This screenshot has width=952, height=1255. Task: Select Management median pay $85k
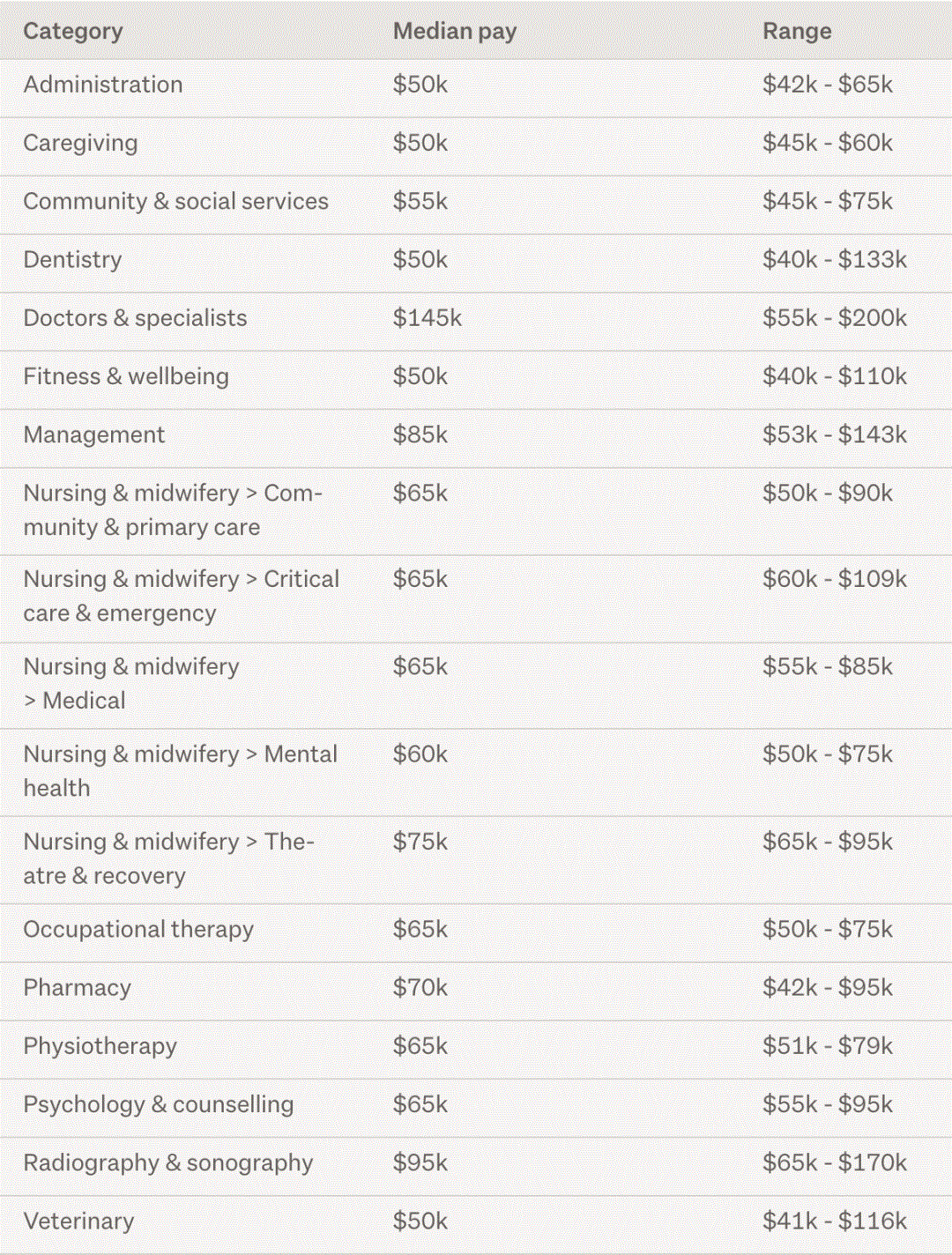[x=420, y=434]
